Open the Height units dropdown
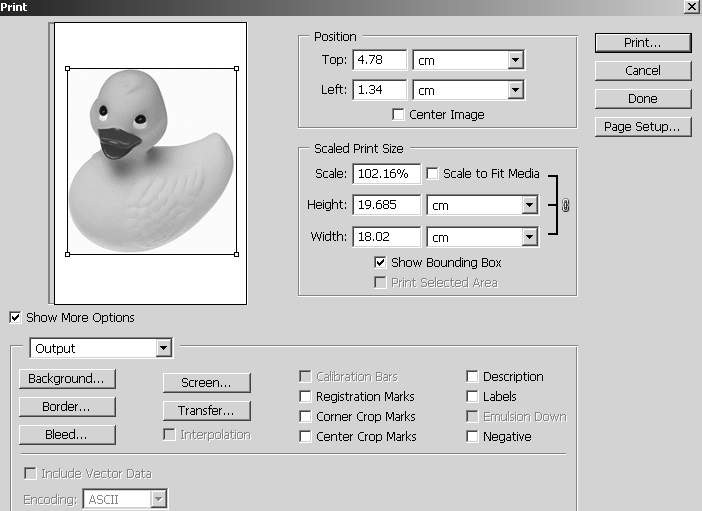Screen dimensions: 702x511 click(530, 205)
